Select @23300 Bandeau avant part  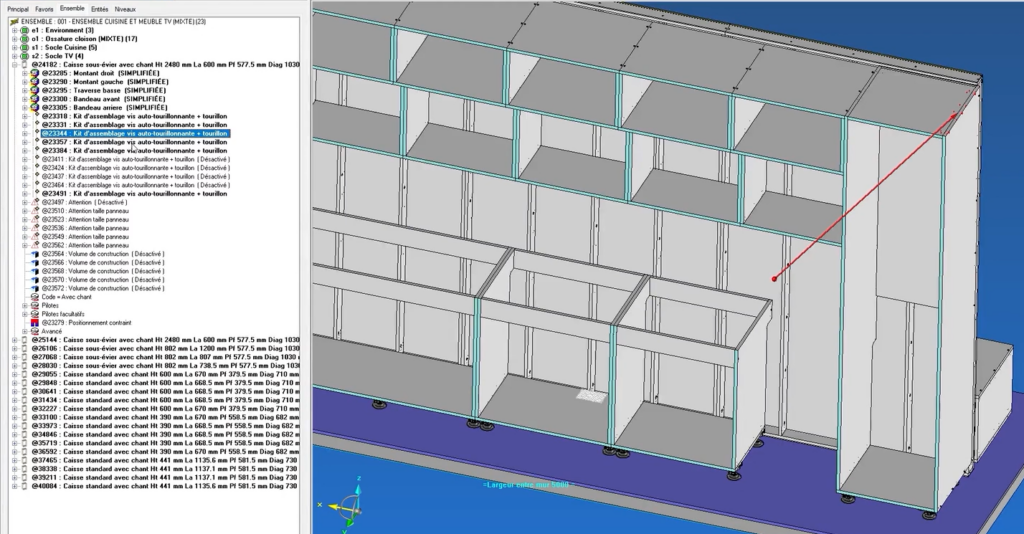pos(104,99)
